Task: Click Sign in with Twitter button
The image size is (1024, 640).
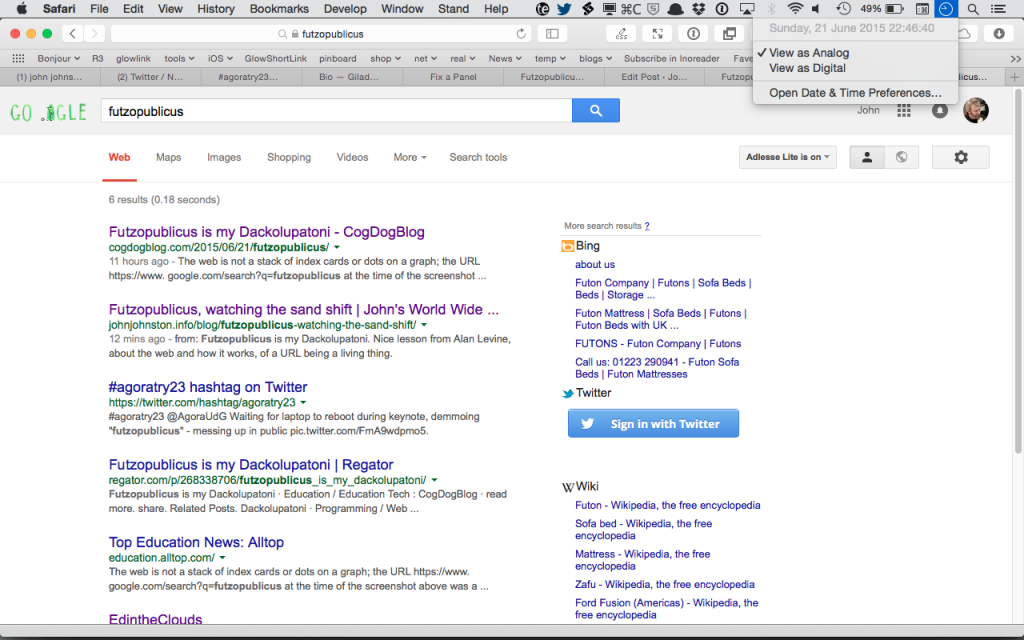Action: click(653, 423)
